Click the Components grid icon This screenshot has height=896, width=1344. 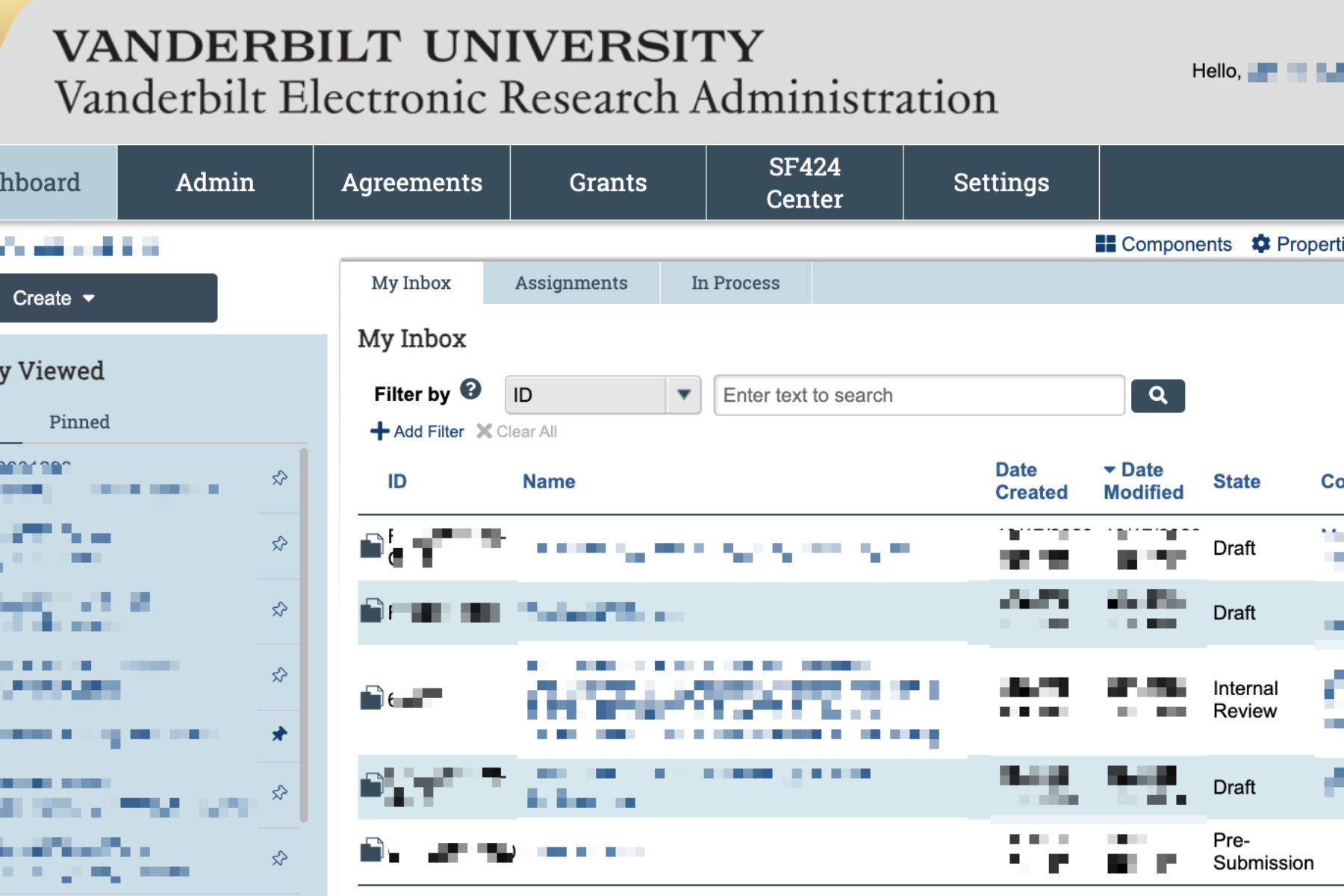1105,244
